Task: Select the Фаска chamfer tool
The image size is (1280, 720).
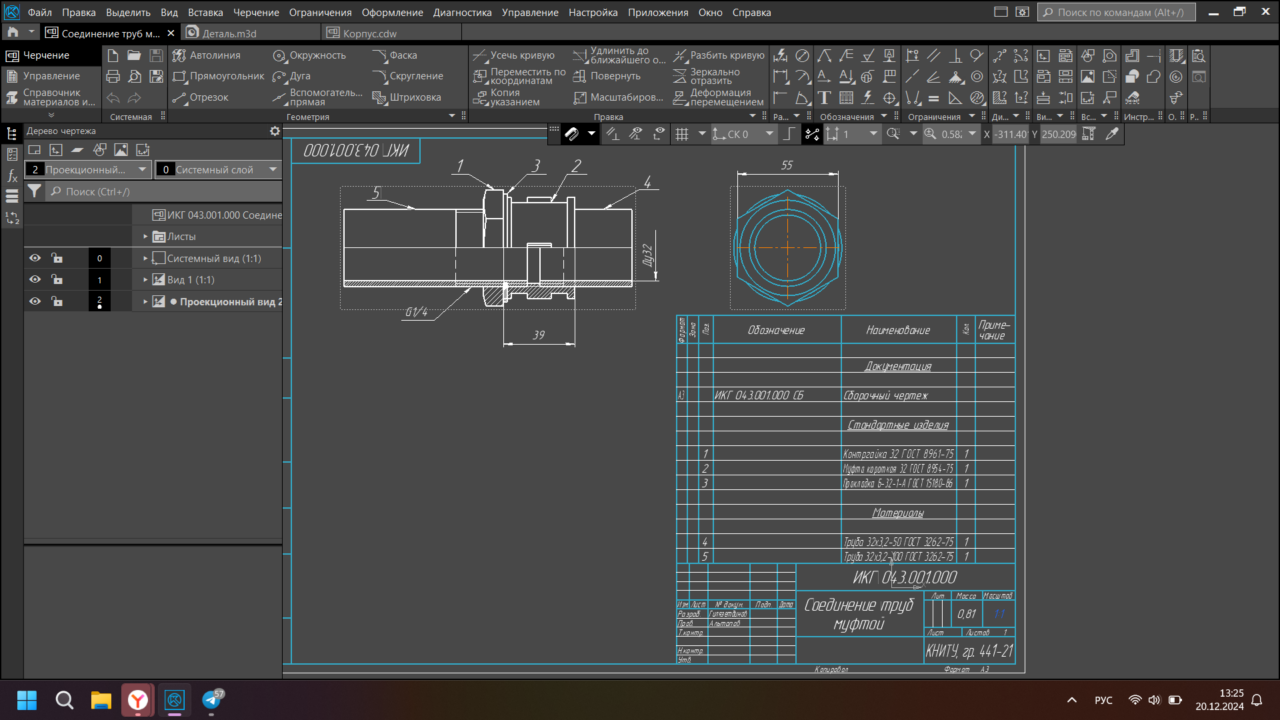Action: [x=395, y=55]
